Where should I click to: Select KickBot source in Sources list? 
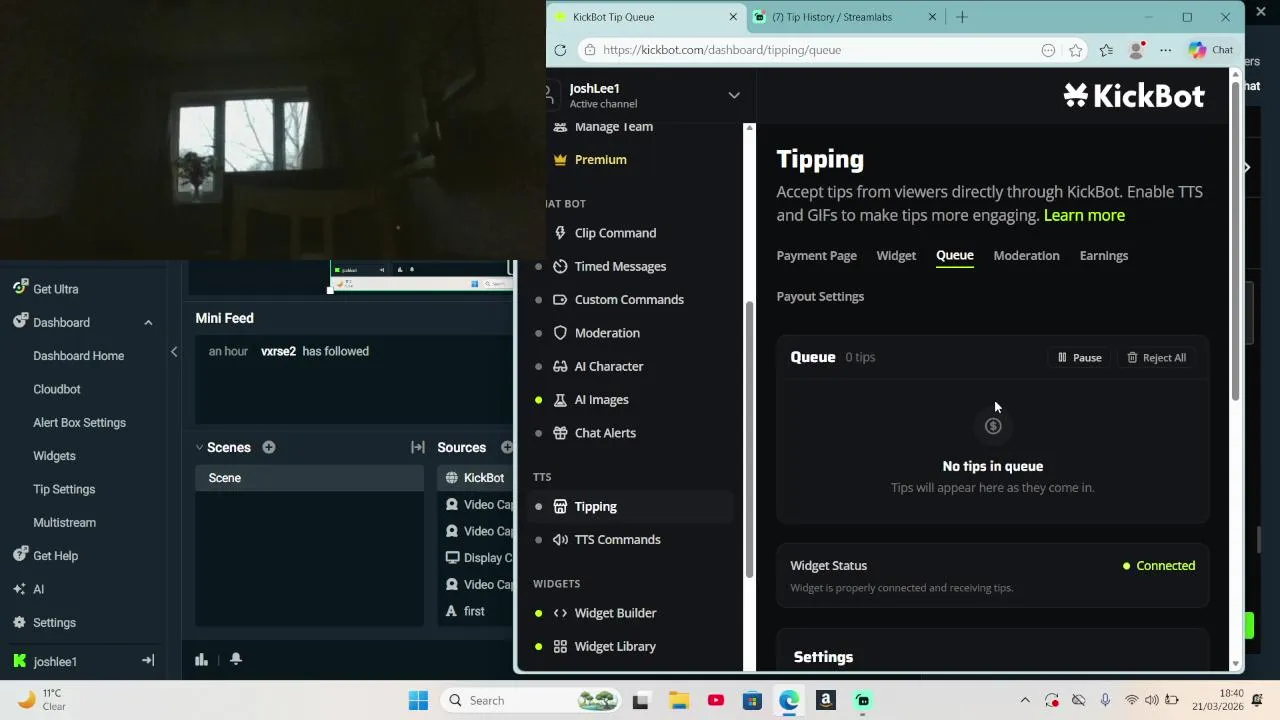[476, 478]
